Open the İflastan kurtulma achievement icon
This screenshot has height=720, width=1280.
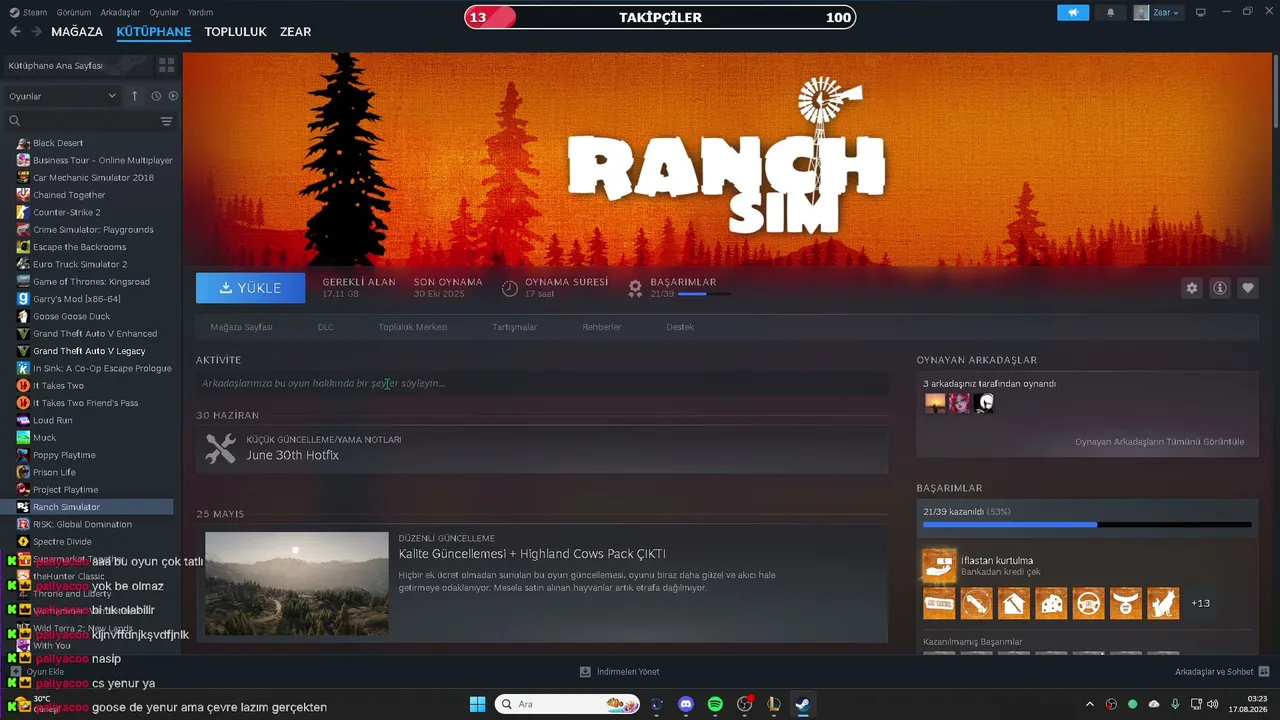click(x=938, y=565)
